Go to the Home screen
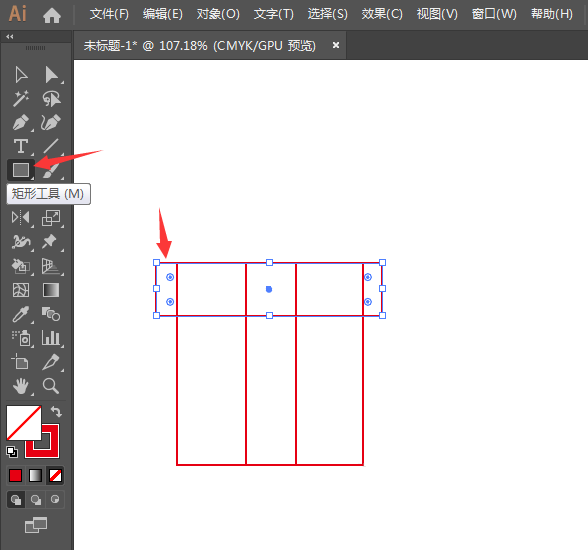 [x=52, y=15]
